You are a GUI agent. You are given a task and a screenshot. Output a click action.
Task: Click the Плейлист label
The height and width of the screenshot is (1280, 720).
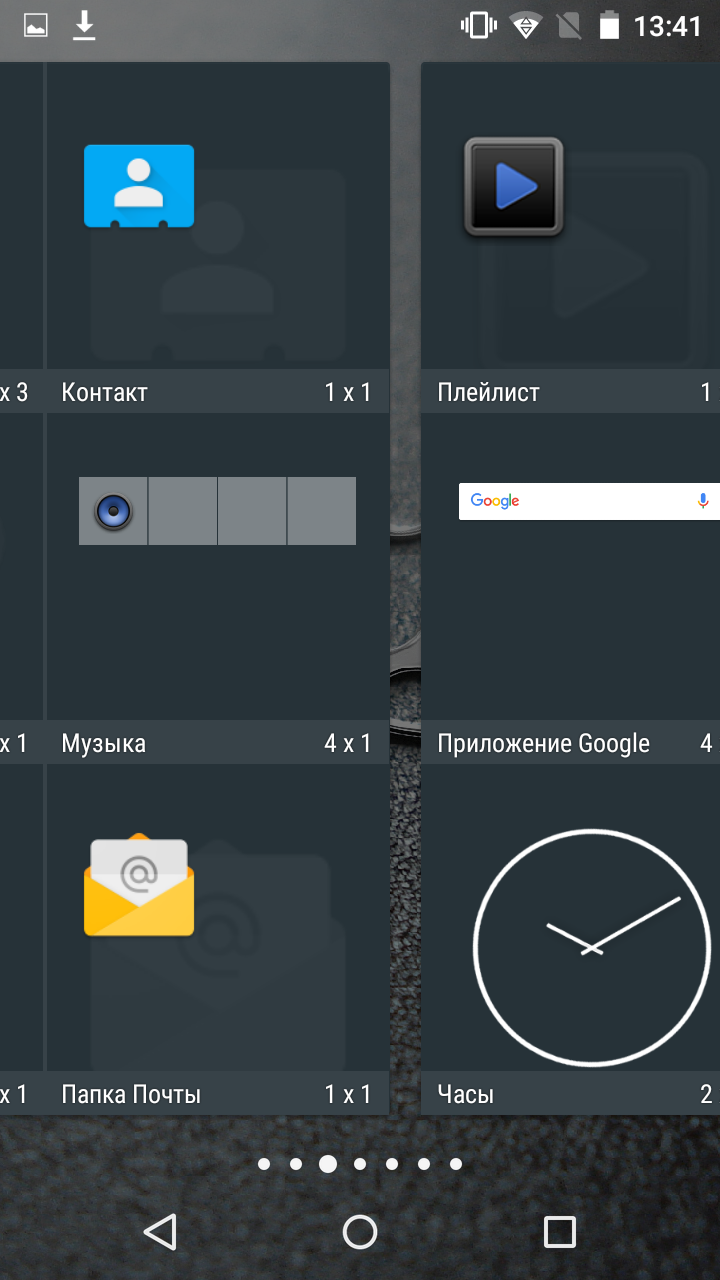coord(488,392)
